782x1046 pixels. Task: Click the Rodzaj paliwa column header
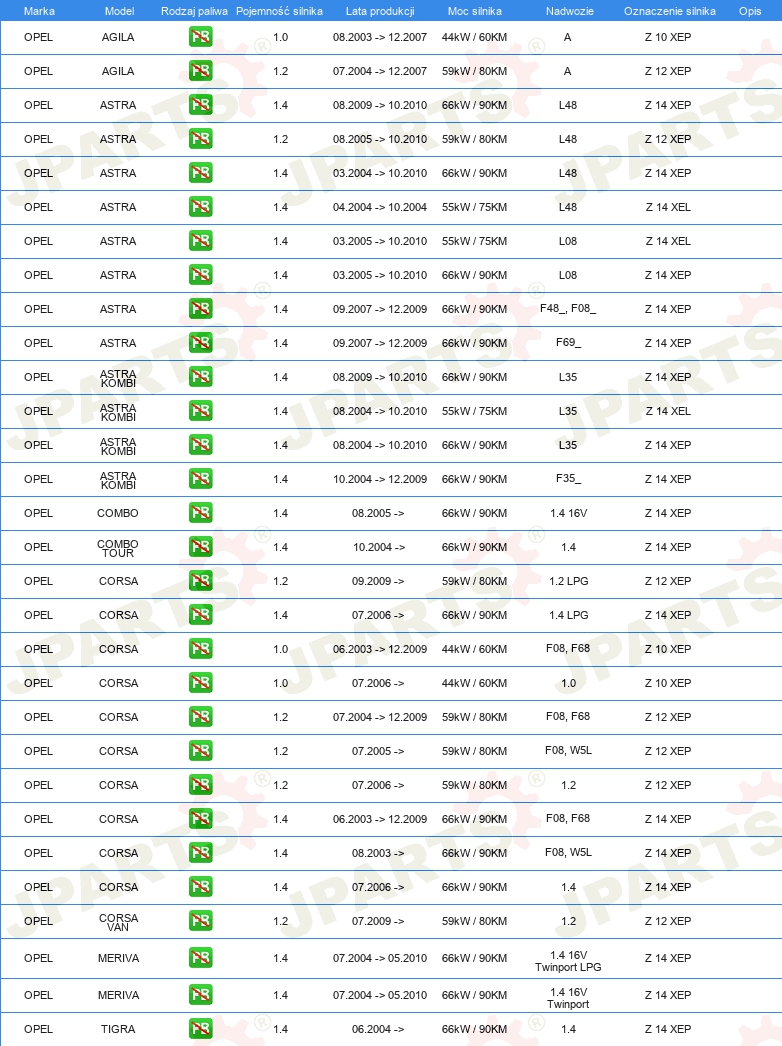pyautogui.click(x=194, y=11)
